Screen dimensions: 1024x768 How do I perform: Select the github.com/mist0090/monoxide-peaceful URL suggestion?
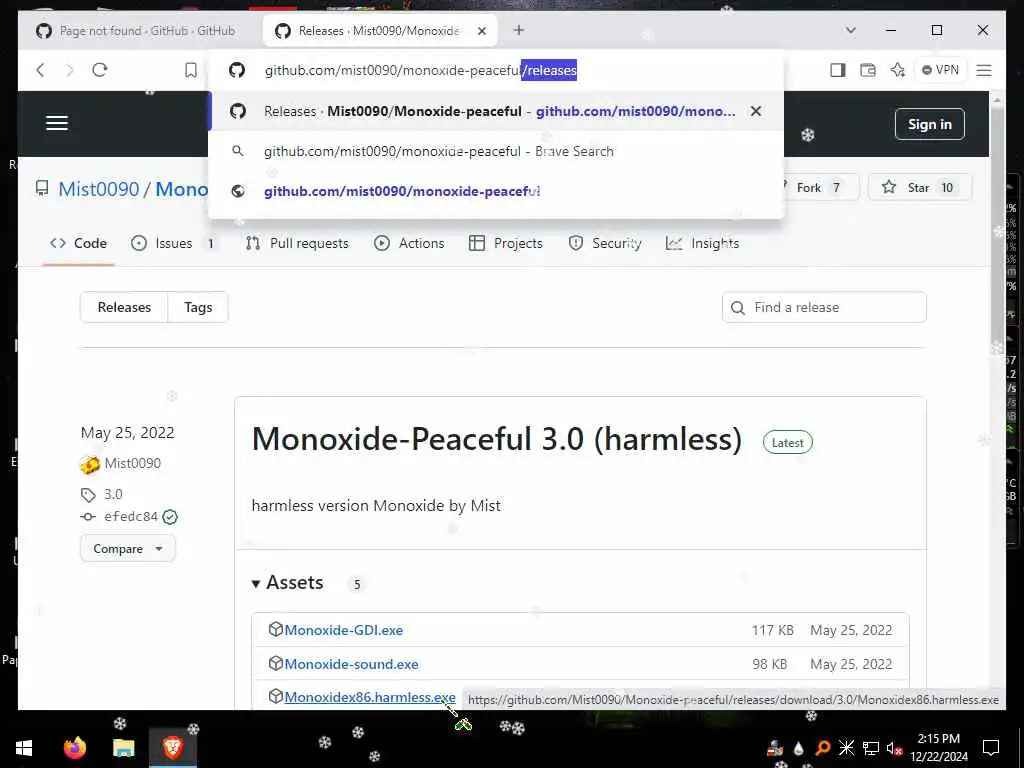coord(496,191)
